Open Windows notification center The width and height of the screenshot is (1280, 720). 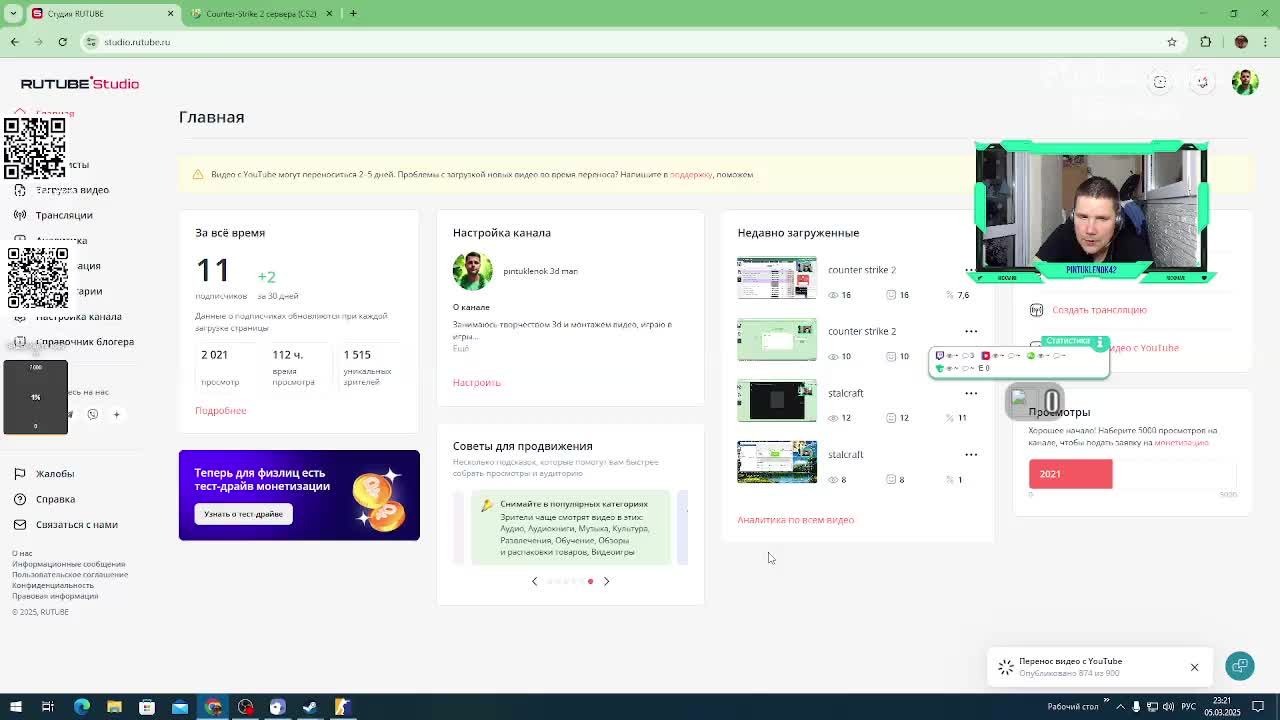coord(1259,707)
